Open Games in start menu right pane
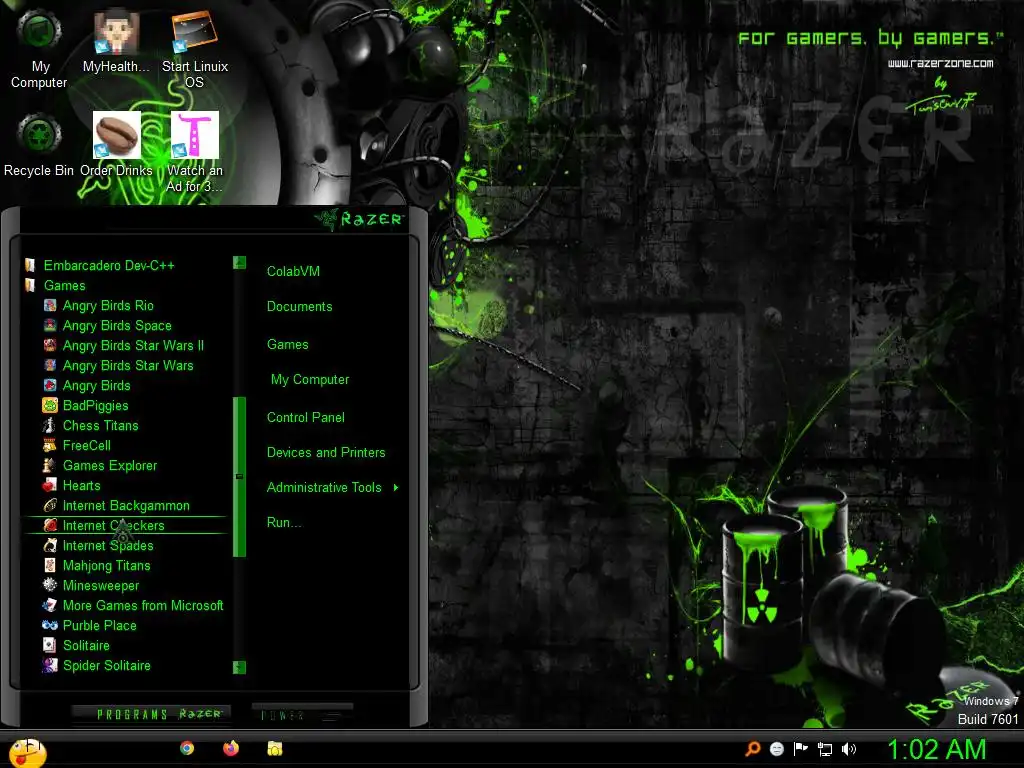The image size is (1024, 768). tap(287, 344)
